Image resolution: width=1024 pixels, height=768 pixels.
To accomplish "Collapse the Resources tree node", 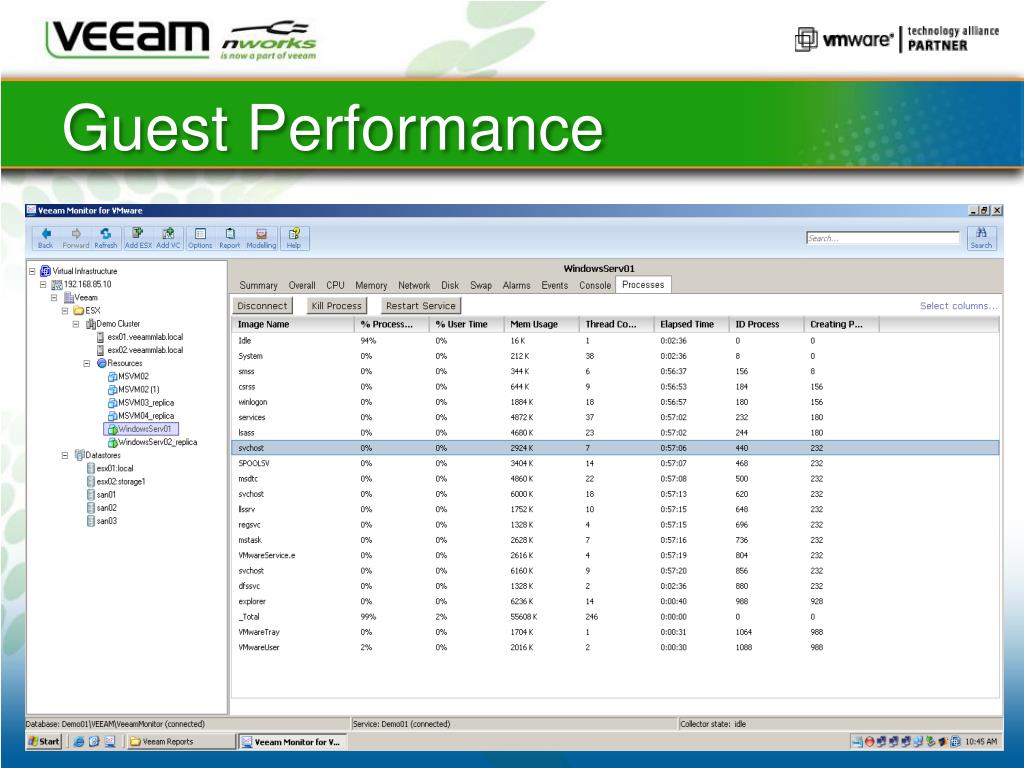I will coord(87,363).
